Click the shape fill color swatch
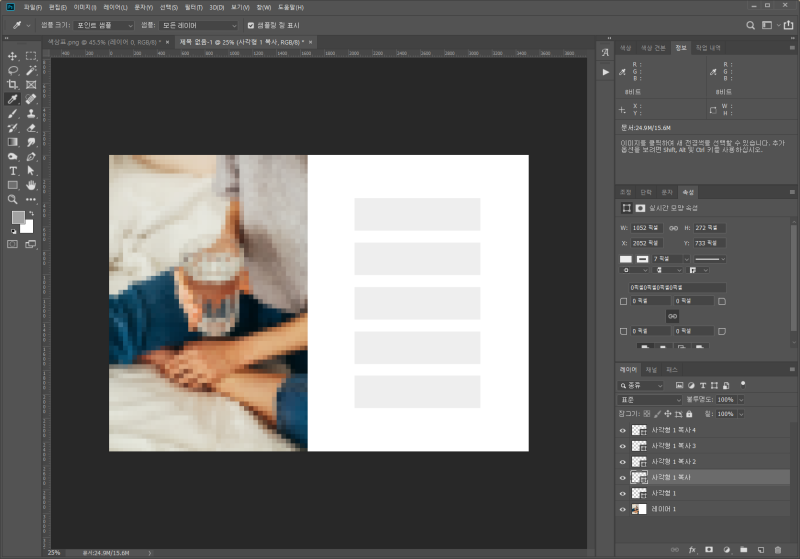800x559 pixels. [626, 259]
